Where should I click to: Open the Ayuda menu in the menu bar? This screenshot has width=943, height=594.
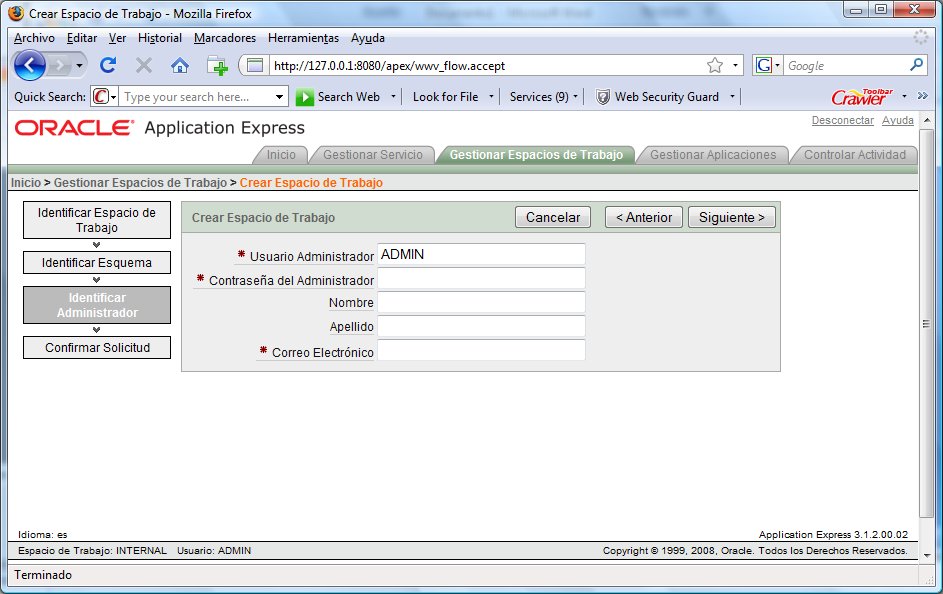click(x=368, y=38)
